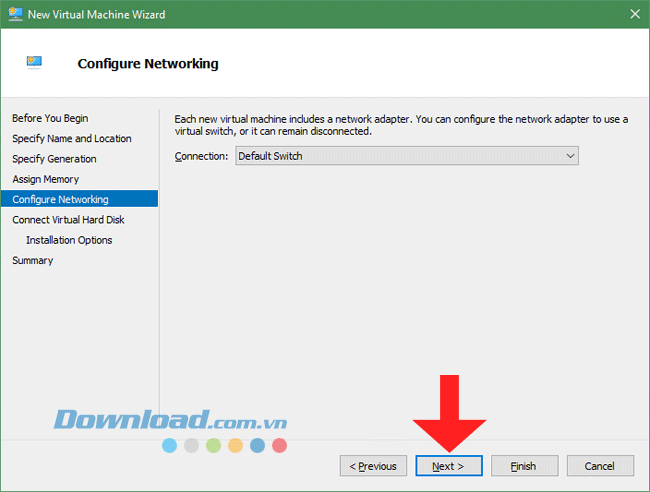Click the Connection dropdown arrow
Viewport: 650px width, 492px height.
[570, 156]
